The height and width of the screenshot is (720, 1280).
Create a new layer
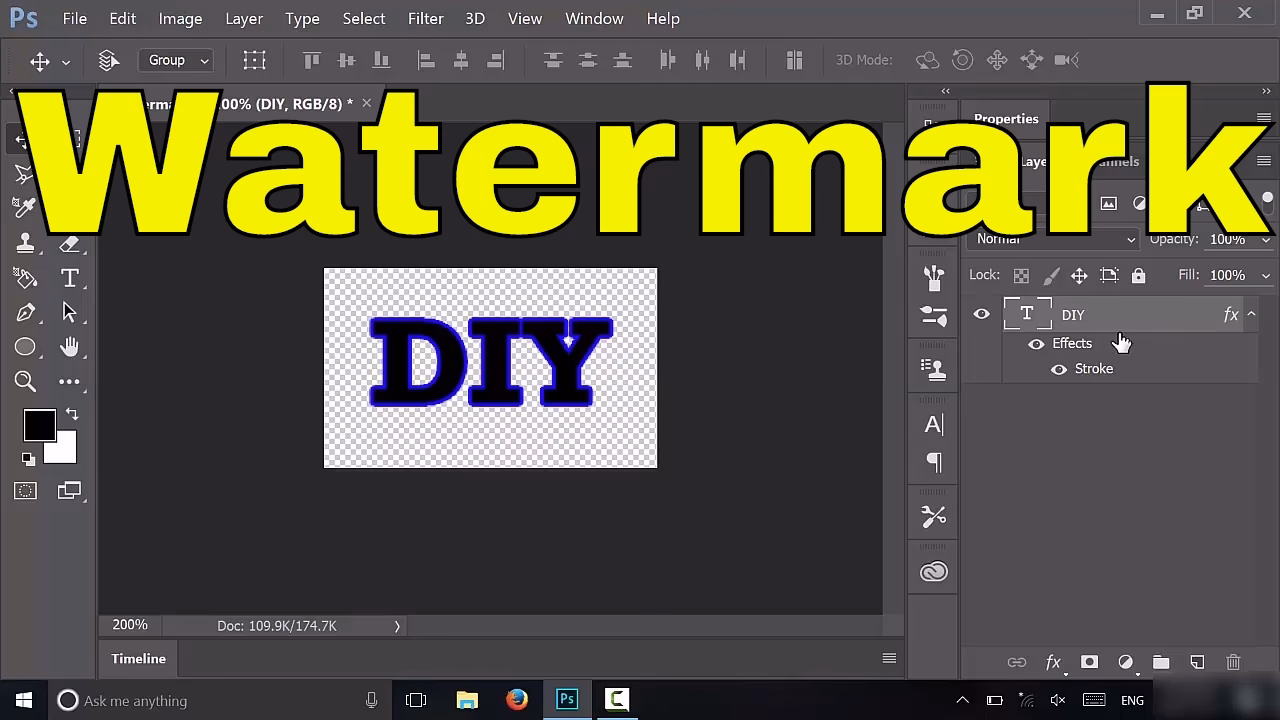pyautogui.click(x=1197, y=662)
